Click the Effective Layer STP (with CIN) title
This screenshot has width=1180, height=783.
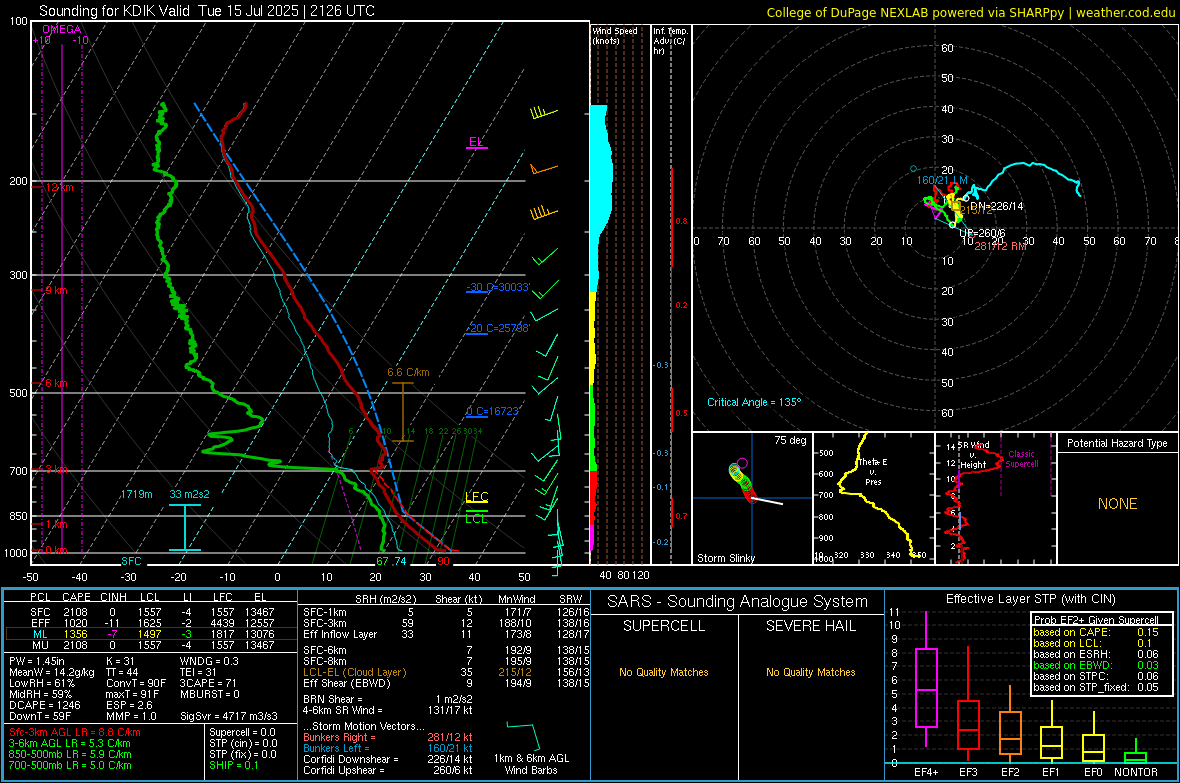point(1031,599)
